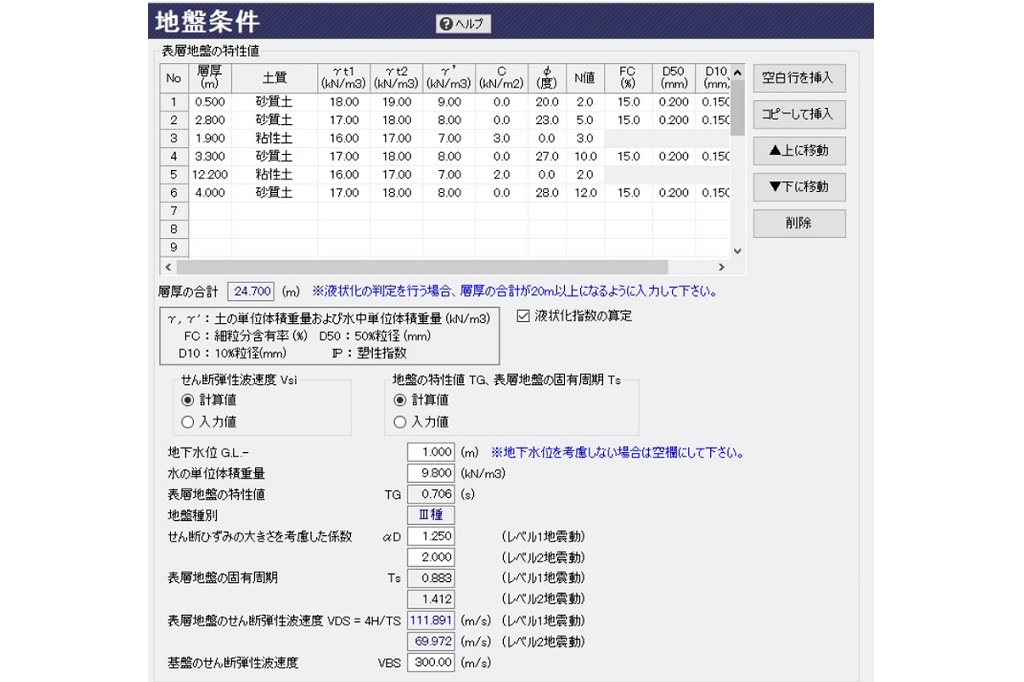
Task: Click layer thickness cell 0.500
Action: (x=210, y=102)
